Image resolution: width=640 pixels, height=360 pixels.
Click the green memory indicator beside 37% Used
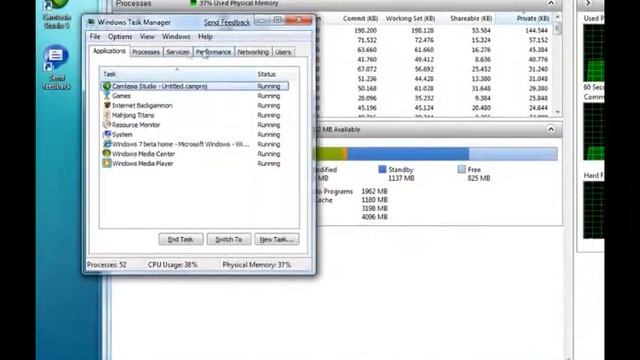tap(194, 3)
